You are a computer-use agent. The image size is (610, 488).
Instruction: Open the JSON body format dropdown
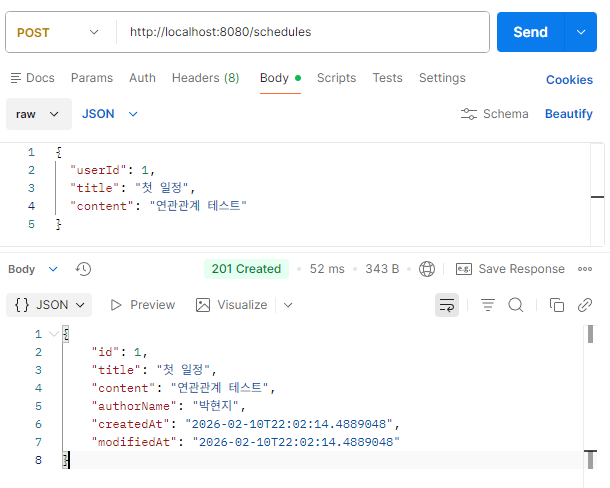pos(109,114)
